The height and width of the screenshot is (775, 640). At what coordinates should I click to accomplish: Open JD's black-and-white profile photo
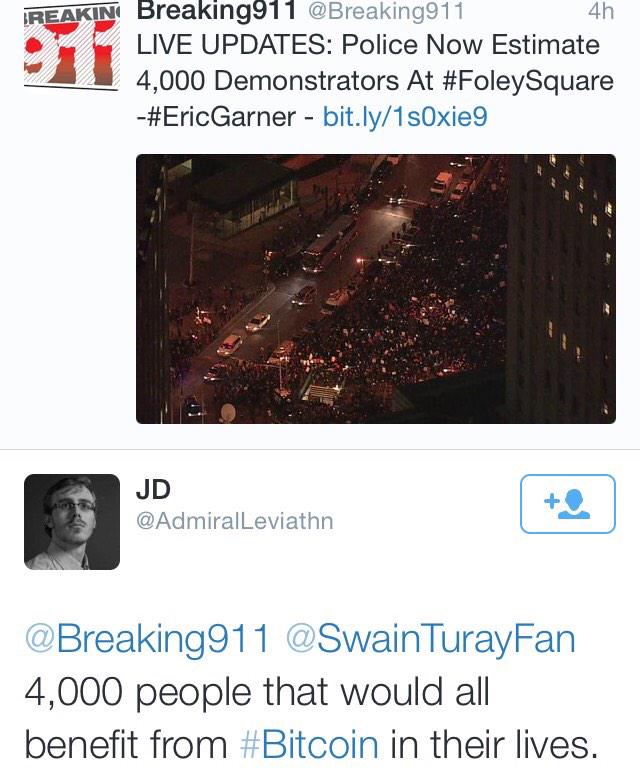tap(72, 521)
